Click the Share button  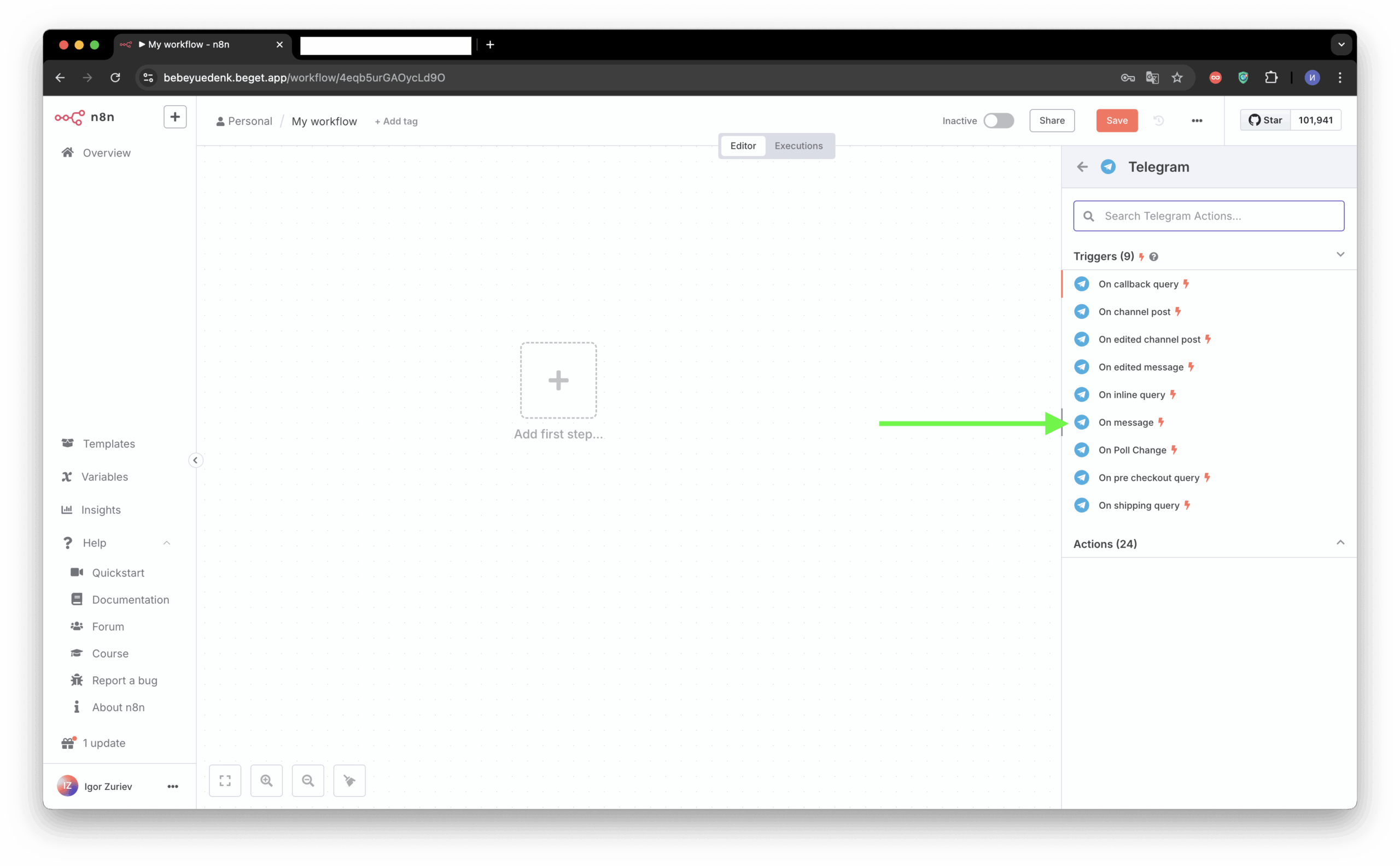coord(1052,120)
